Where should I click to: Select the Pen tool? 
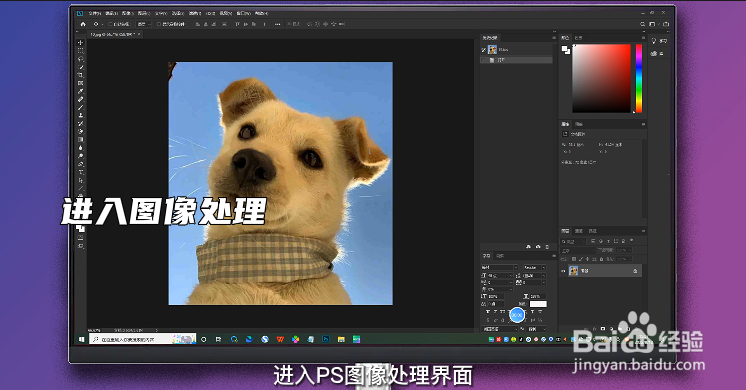point(80,164)
